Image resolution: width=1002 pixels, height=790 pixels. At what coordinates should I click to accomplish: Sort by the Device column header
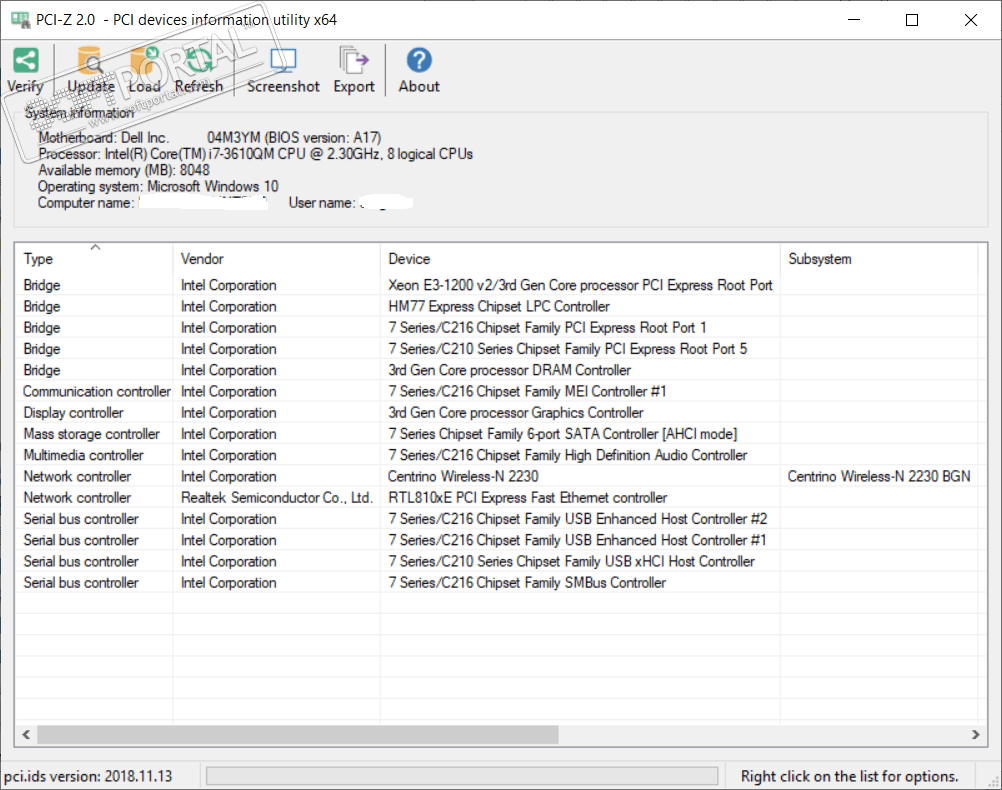click(x=580, y=259)
